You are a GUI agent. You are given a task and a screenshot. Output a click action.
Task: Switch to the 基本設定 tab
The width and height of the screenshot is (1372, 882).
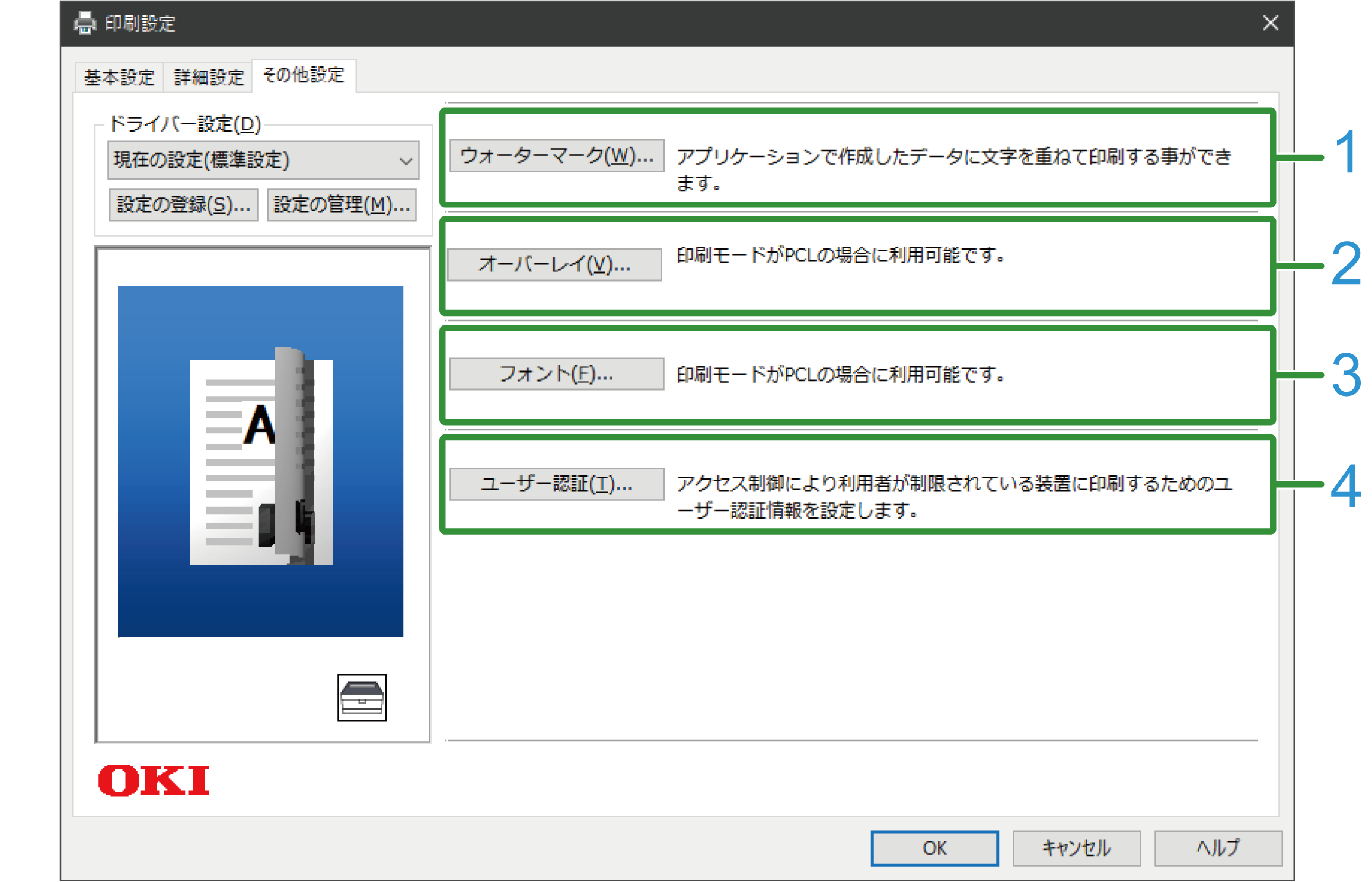[119, 77]
